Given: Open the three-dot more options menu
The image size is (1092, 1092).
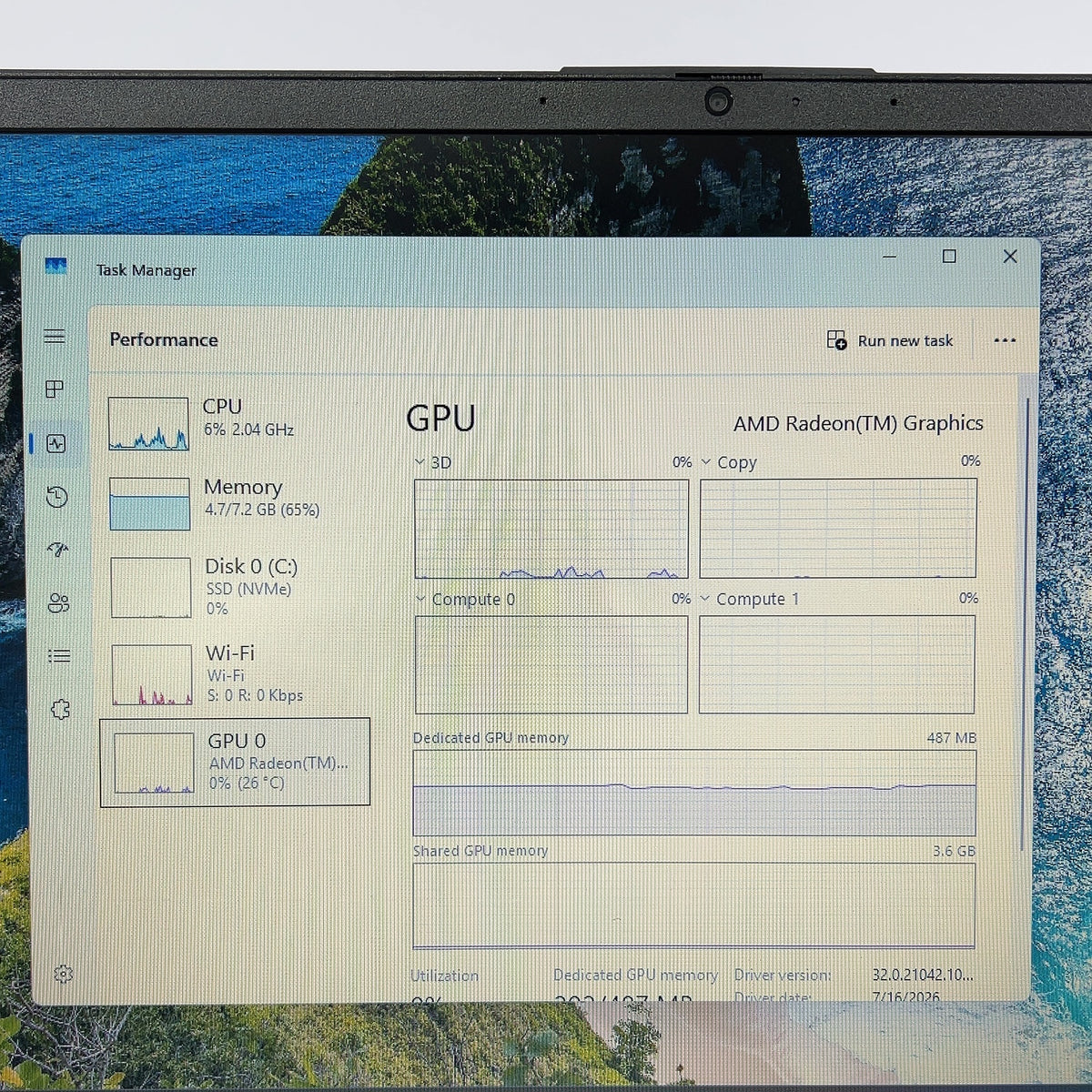Looking at the screenshot, I should pyautogui.click(x=1005, y=340).
